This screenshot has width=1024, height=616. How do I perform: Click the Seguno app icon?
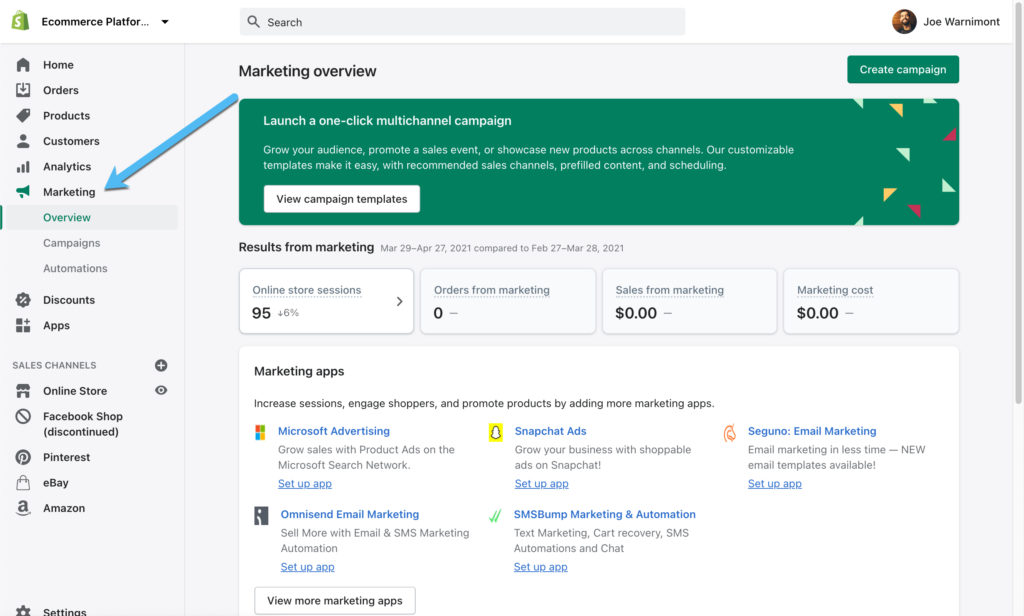tap(730, 432)
